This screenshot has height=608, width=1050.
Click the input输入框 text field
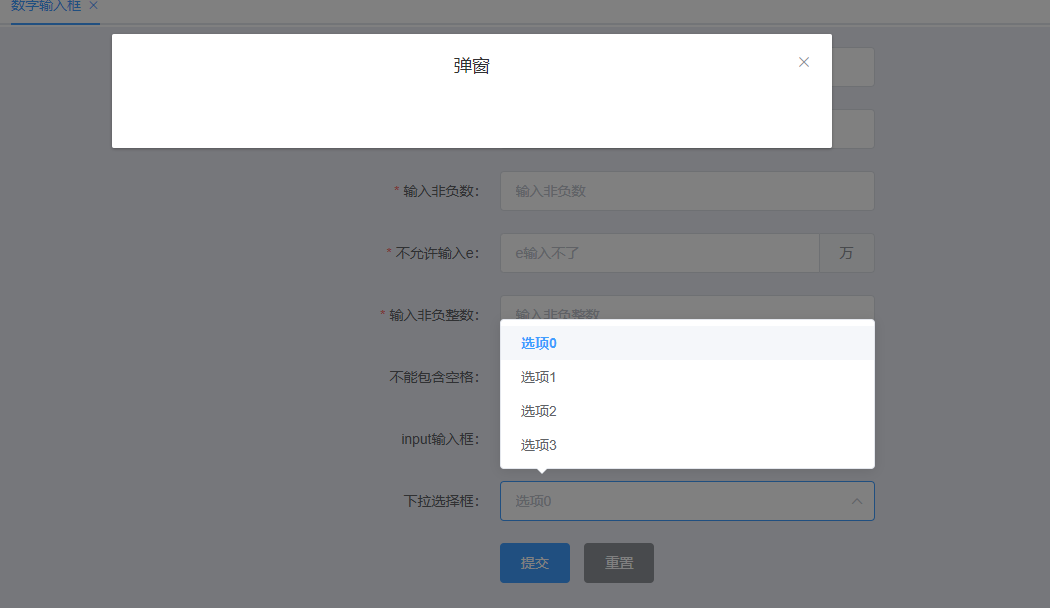click(x=687, y=438)
